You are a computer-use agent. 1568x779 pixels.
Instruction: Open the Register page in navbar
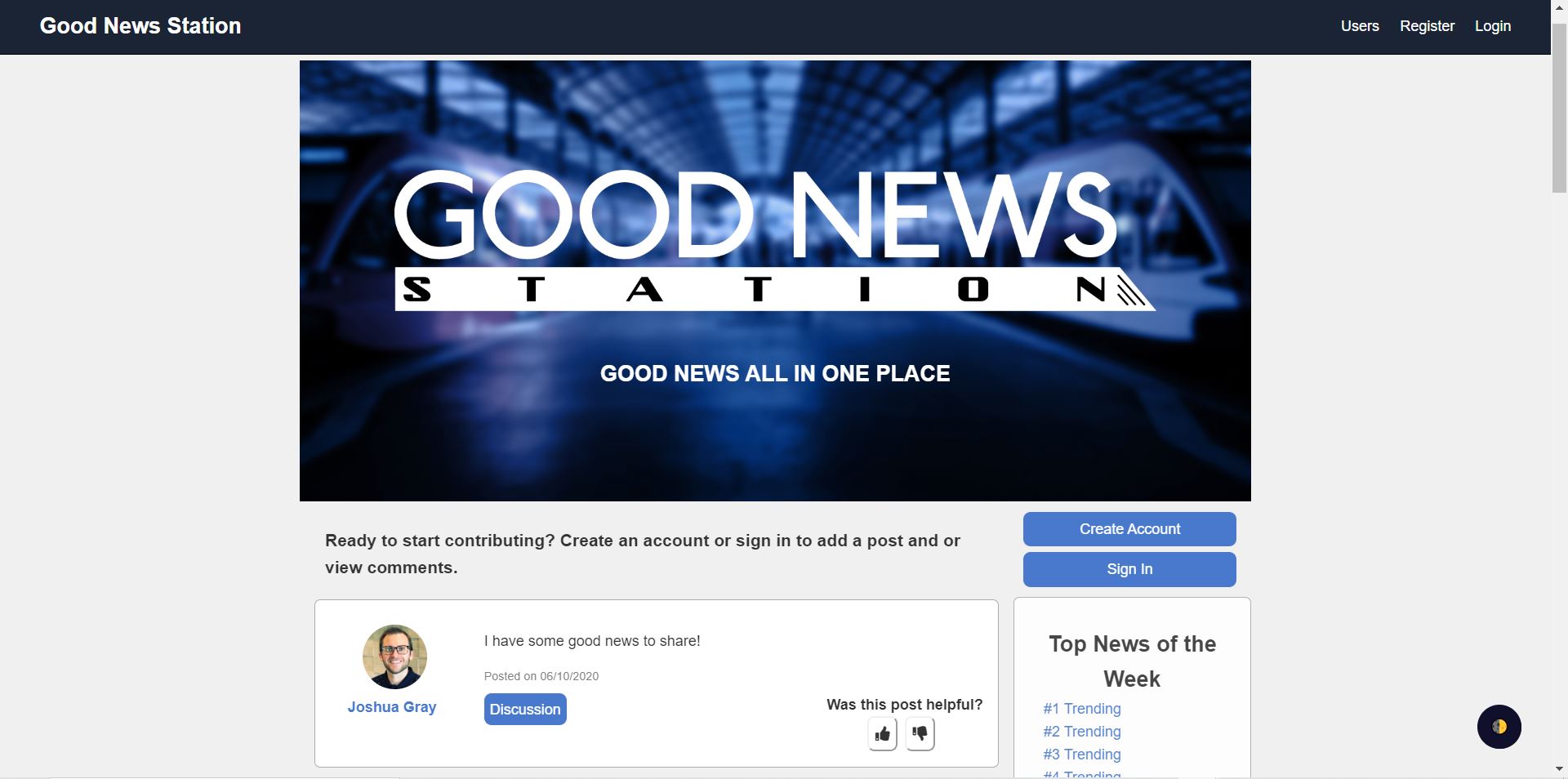coord(1427,26)
